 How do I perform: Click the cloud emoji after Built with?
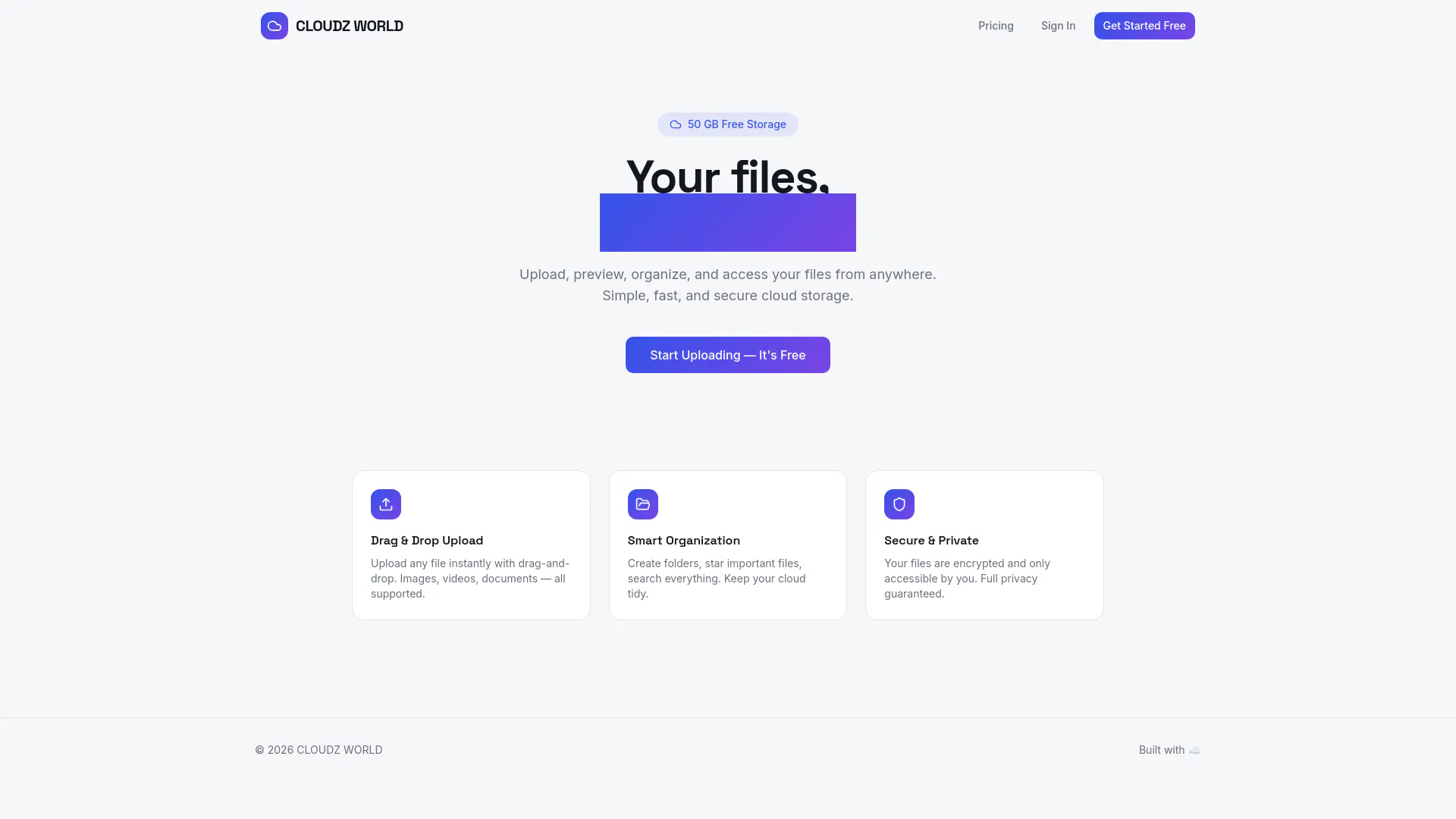1194,750
